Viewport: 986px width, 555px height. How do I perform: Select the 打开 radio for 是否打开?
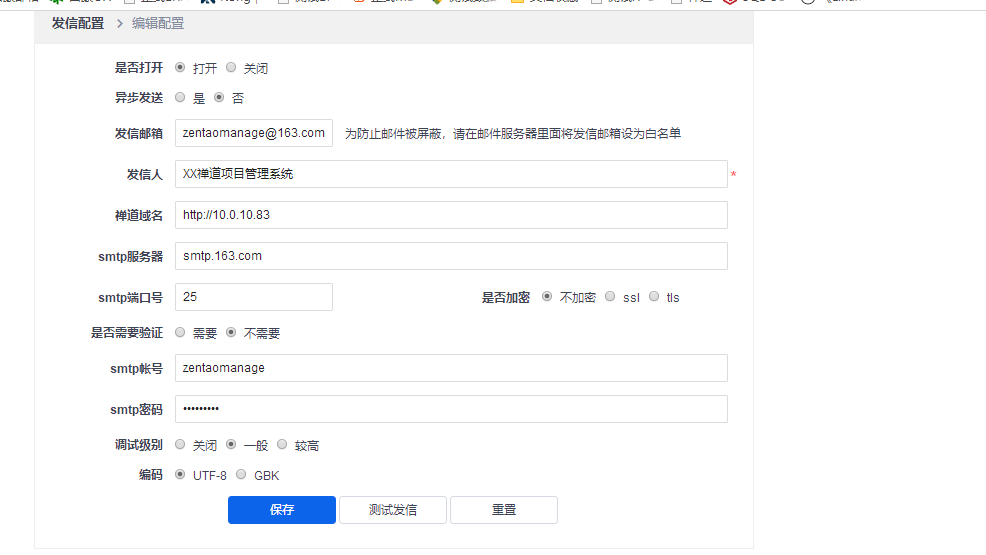coord(180,67)
